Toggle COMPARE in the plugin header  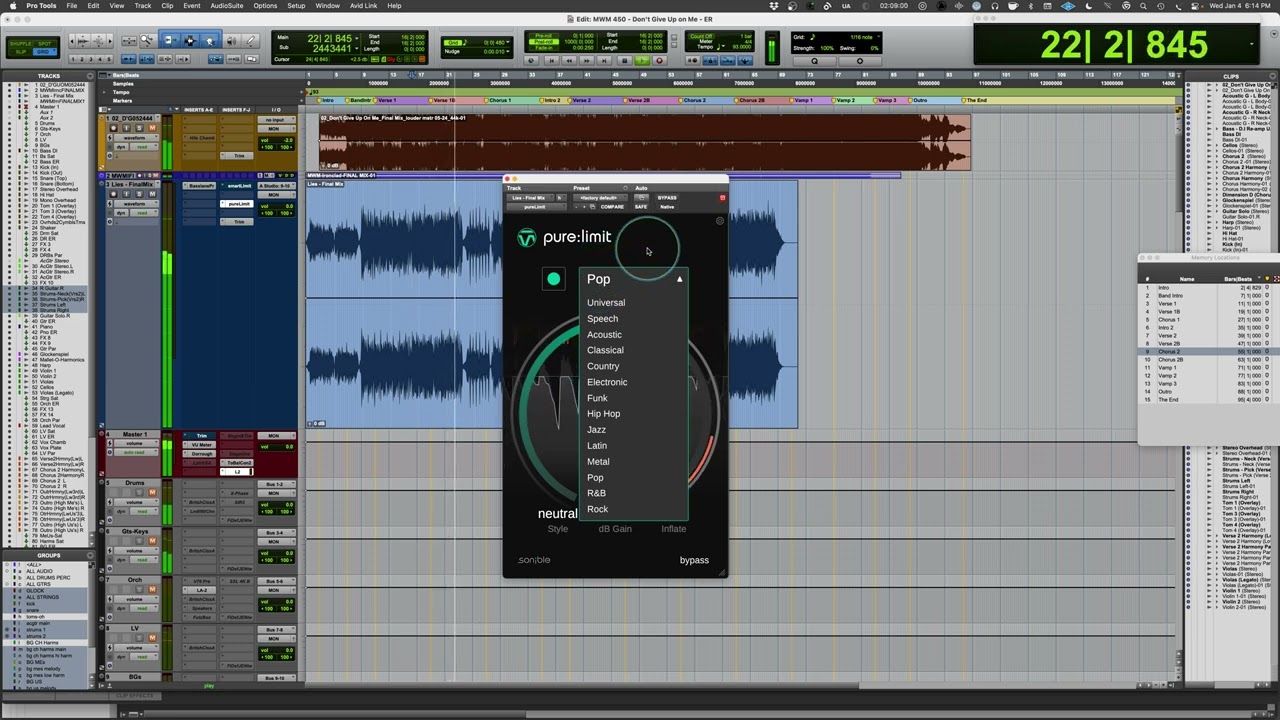point(612,207)
